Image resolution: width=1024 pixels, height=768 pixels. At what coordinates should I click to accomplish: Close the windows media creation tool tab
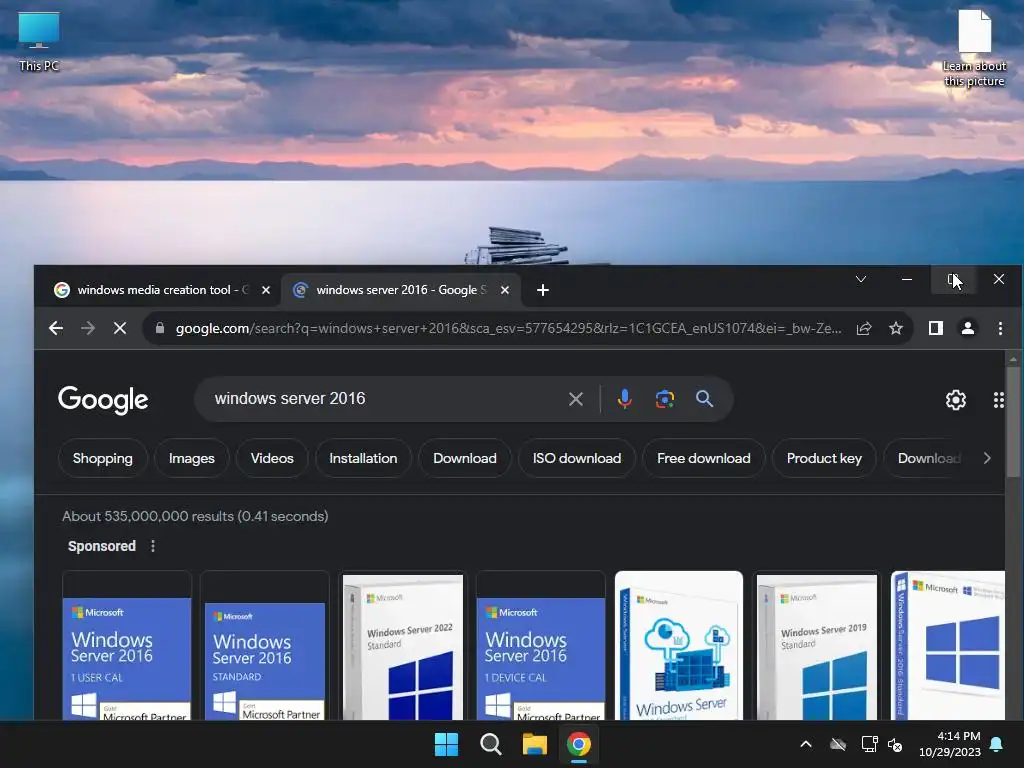[x=266, y=290]
